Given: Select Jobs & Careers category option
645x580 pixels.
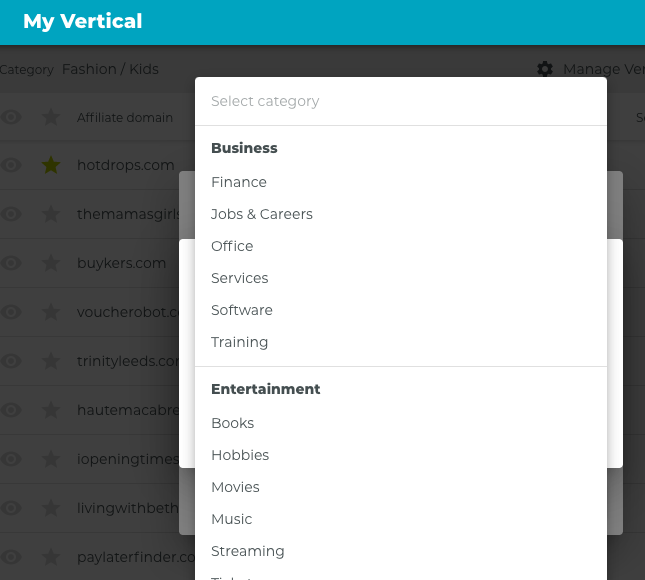Looking at the screenshot, I should pyautogui.click(x=262, y=214).
